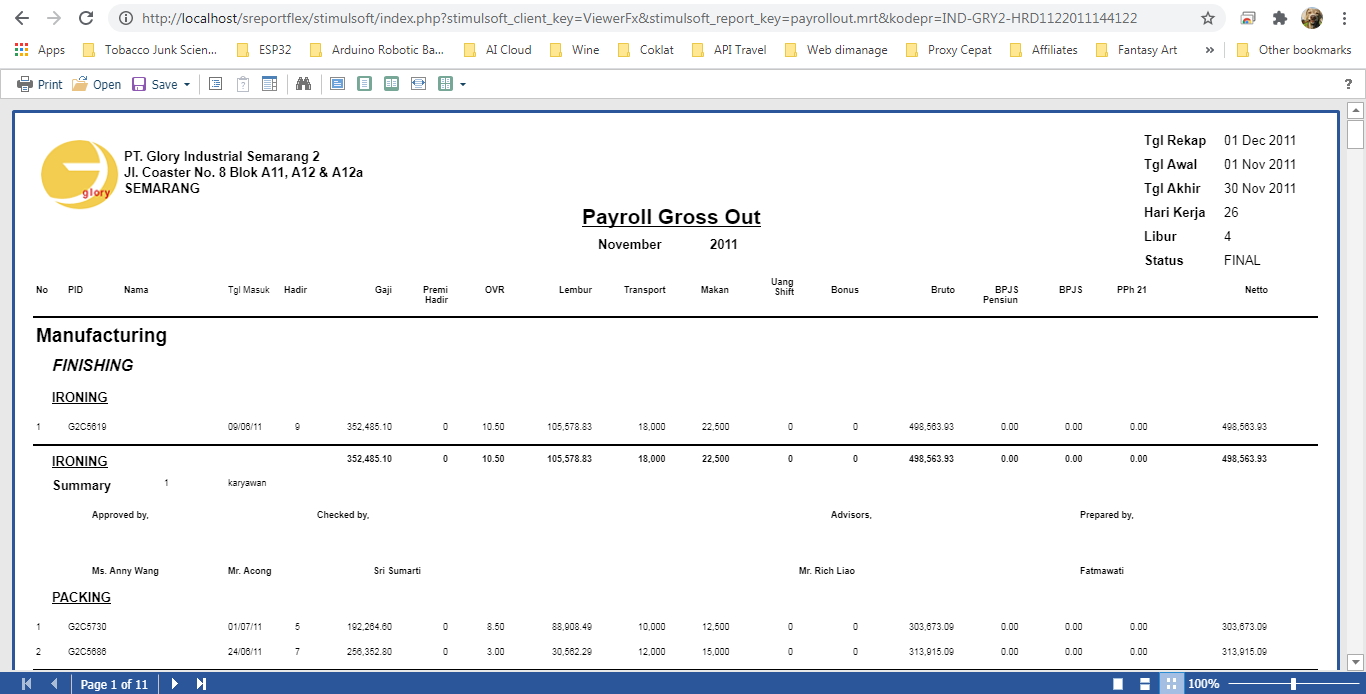
Task: Open Find with the binoculars icon
Action: pos(304,84)
